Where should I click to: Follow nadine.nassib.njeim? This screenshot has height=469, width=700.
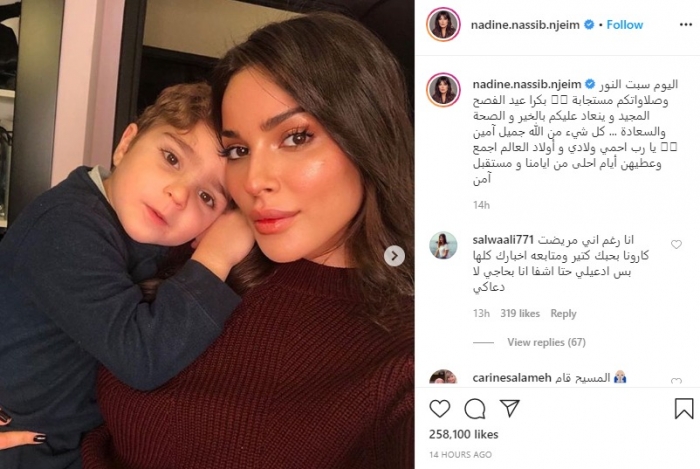(x=625, y=25)
